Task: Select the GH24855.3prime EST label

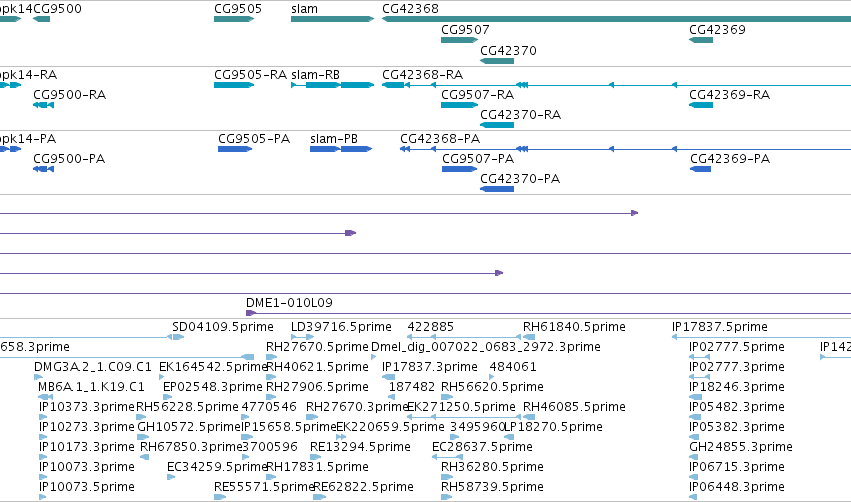Action: [741, 447]
